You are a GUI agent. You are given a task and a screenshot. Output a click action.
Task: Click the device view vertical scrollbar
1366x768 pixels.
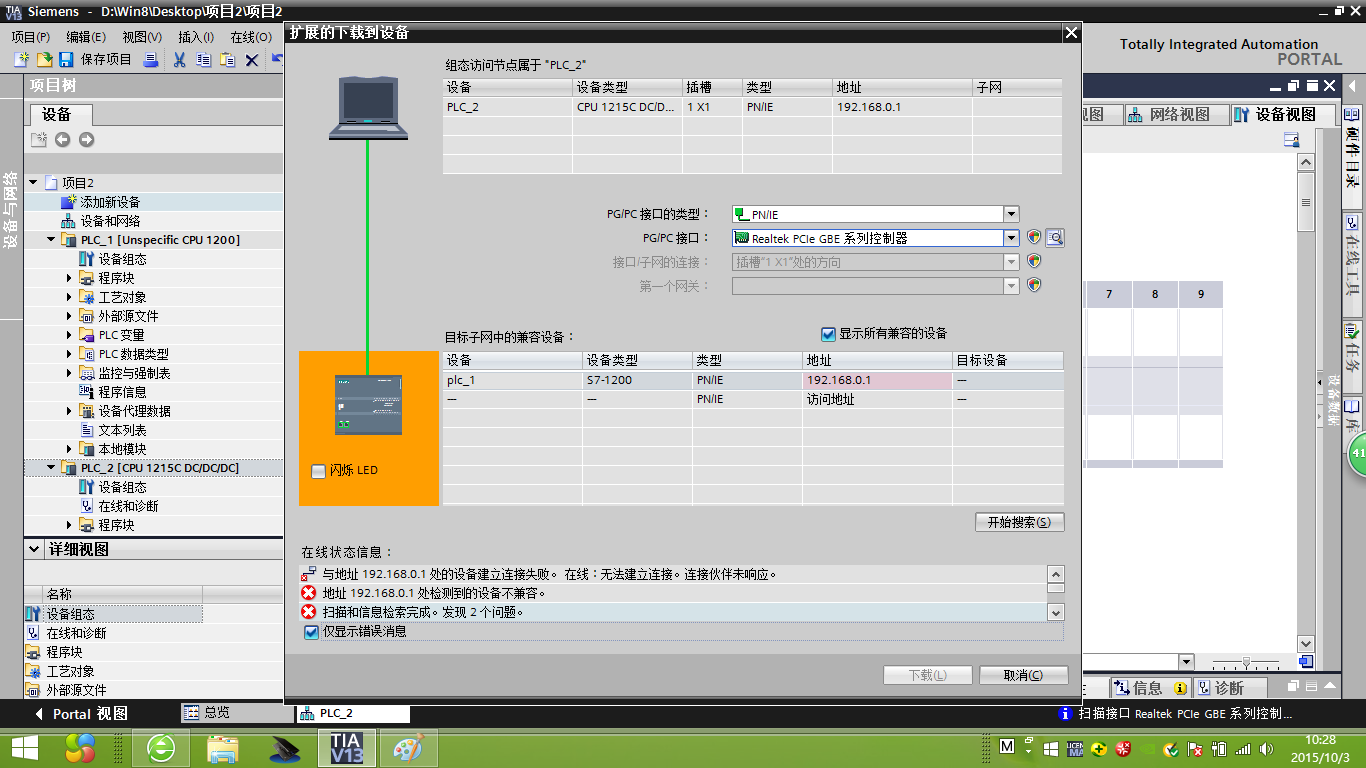(1305, 402)
